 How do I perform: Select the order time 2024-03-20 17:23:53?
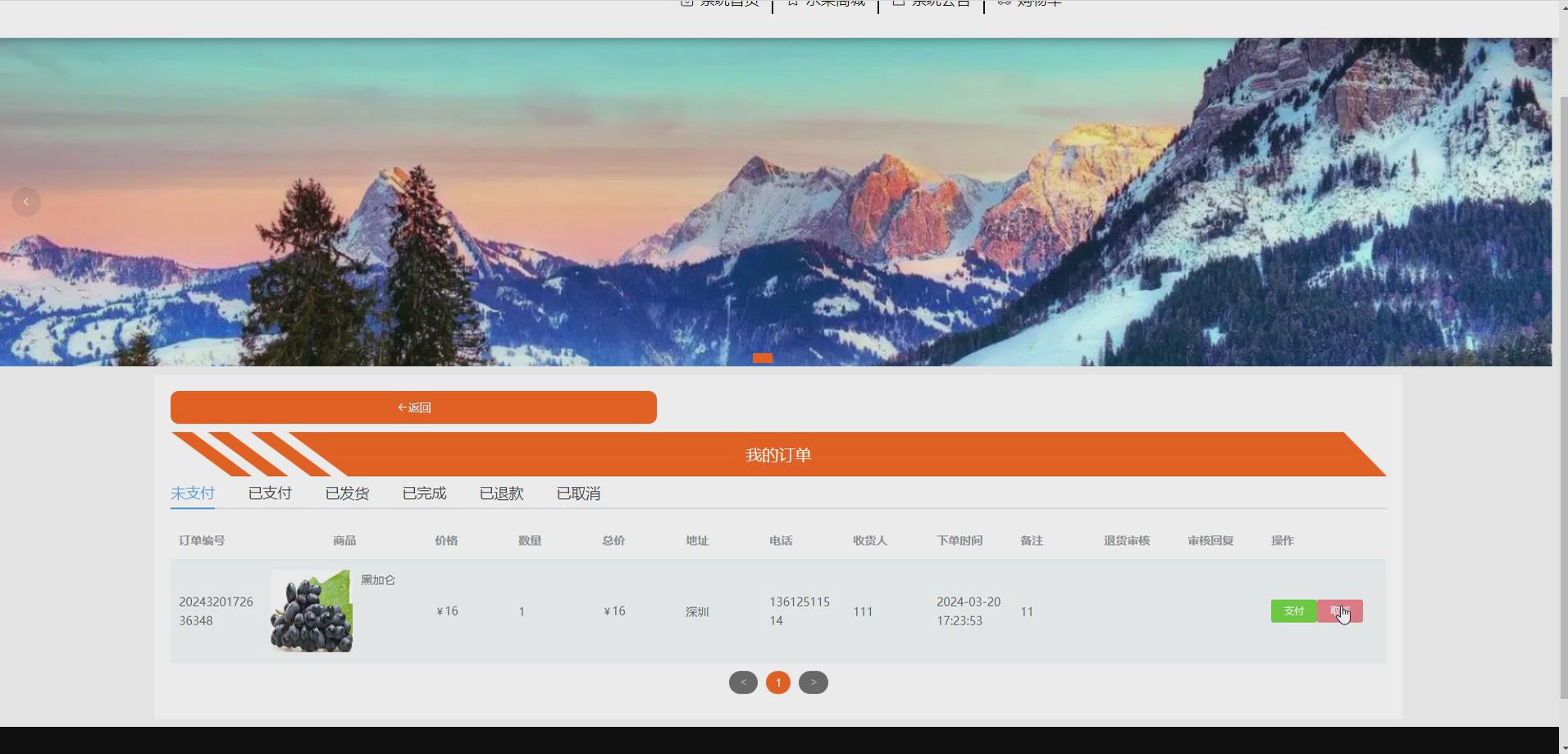click(x=969, y=611)
